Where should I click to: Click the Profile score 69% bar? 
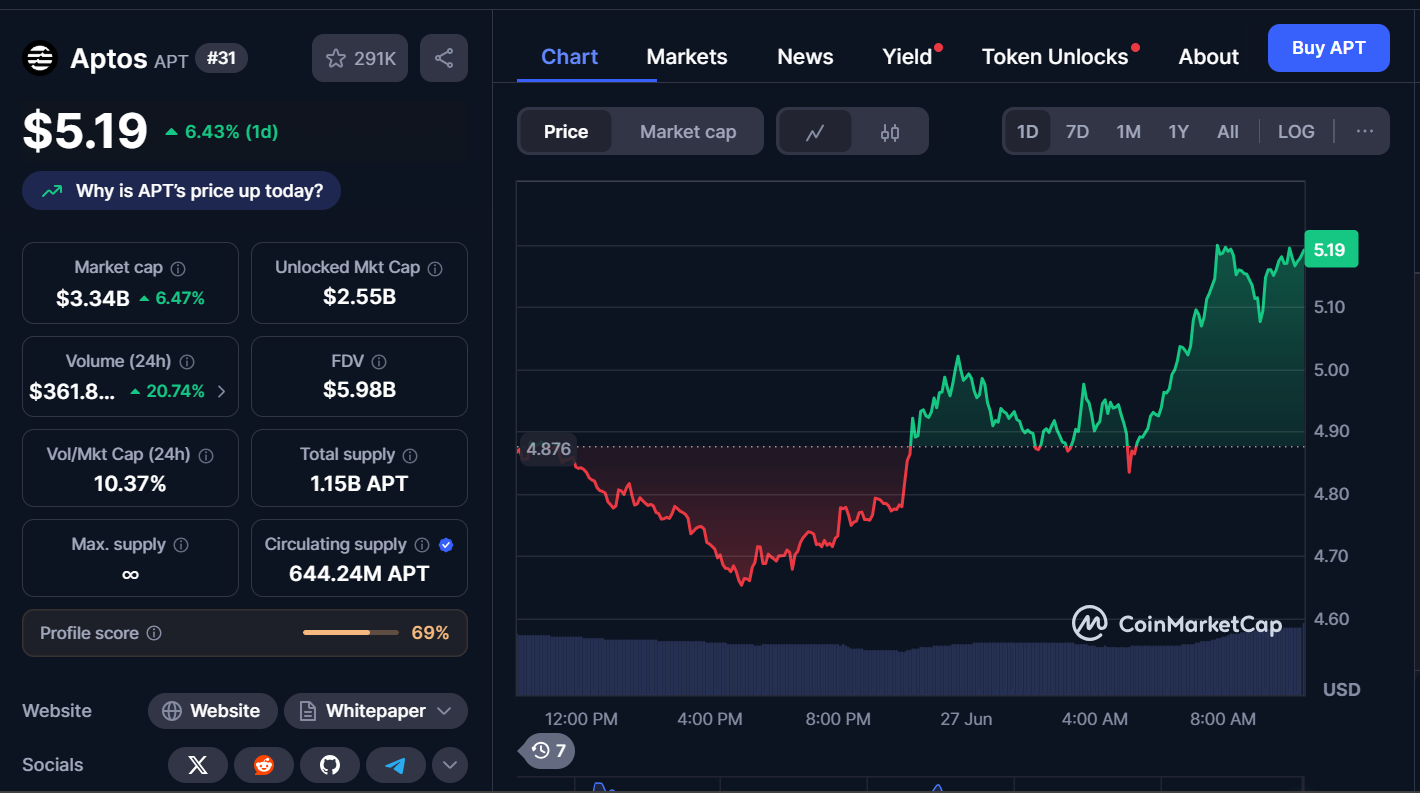click(x=350, y=633)
